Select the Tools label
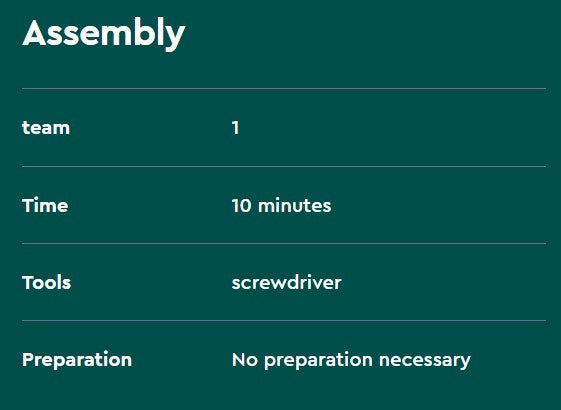 (x=47, y=282)
